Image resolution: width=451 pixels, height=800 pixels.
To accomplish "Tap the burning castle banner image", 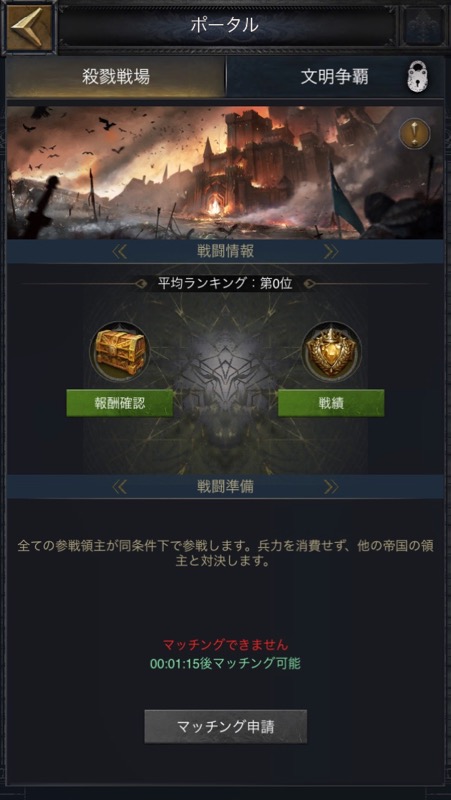I will (225, 172).
